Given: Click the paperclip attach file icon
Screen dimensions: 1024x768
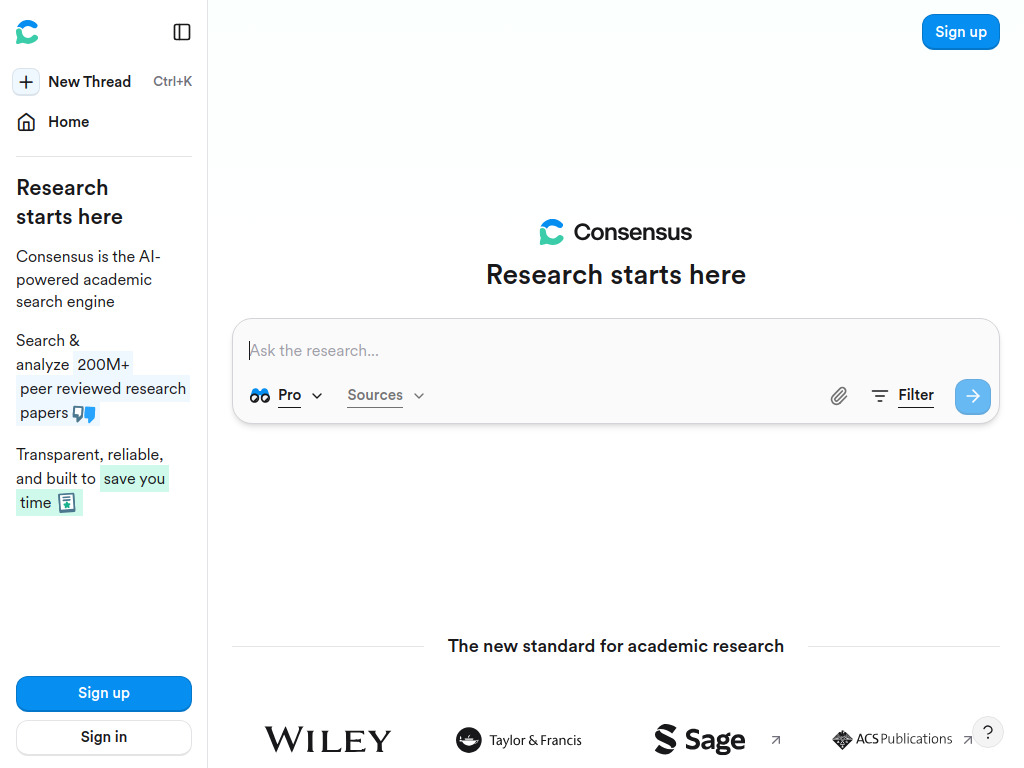Looking at the screenshot, I should pos(839,396).
